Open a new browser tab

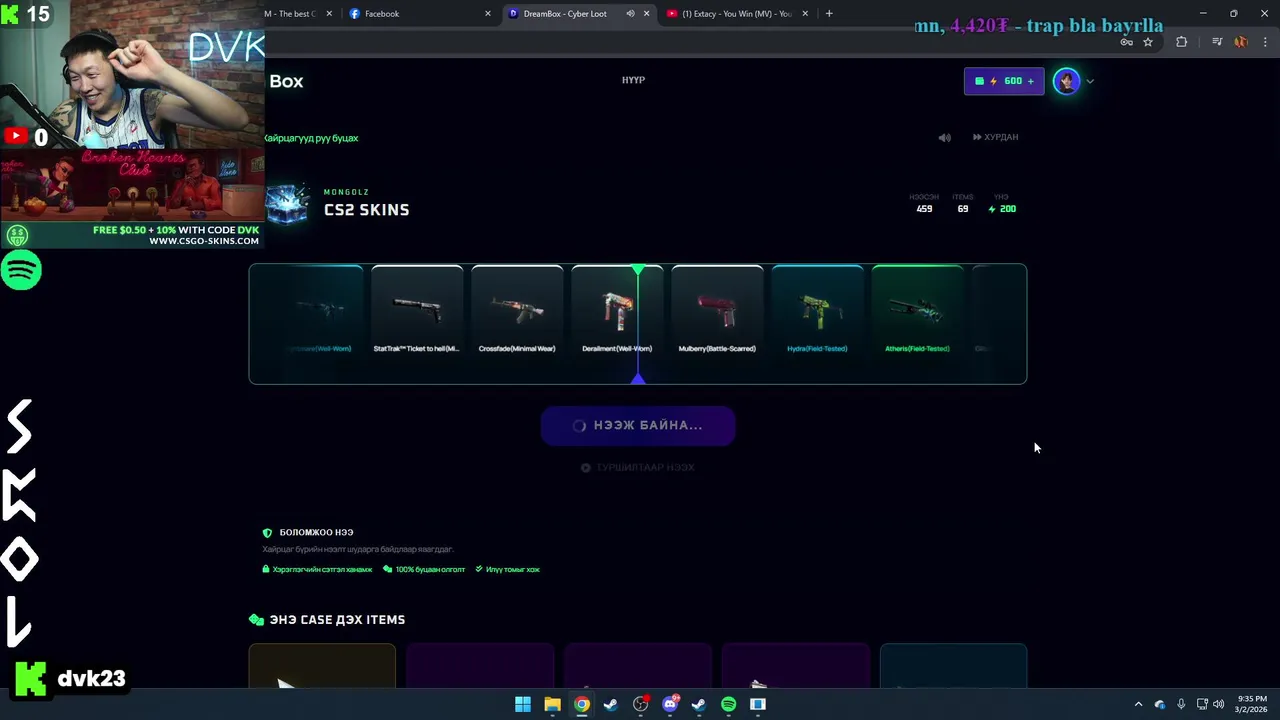pos(829,14)
